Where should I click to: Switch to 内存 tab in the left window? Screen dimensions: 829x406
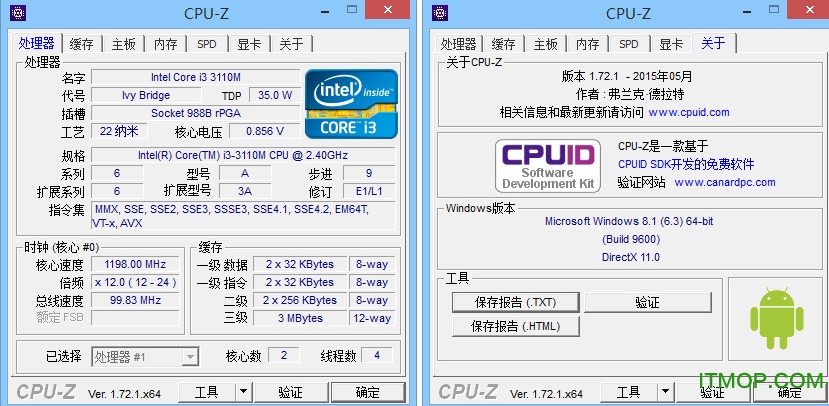pos(165,44)
